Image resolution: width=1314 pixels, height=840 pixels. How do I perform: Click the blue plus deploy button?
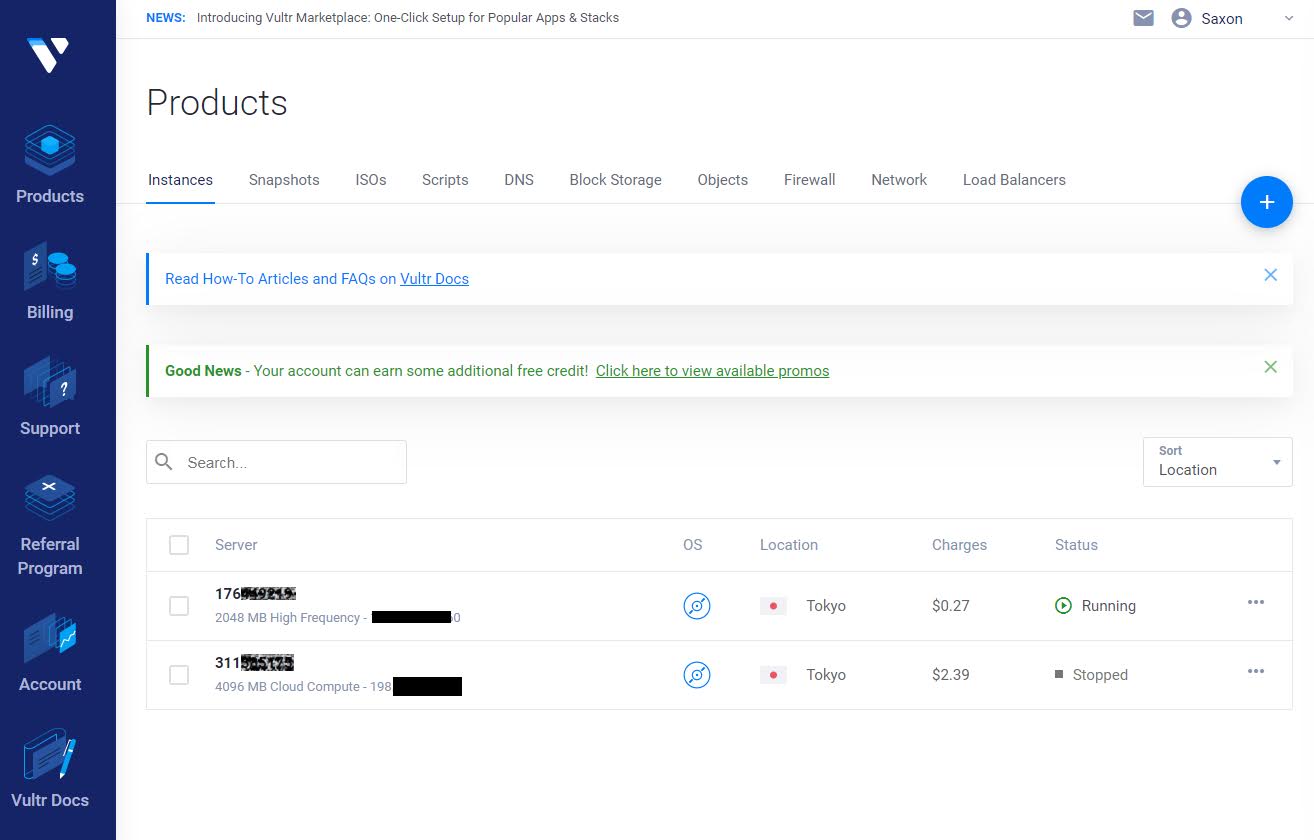[1267, 202]
